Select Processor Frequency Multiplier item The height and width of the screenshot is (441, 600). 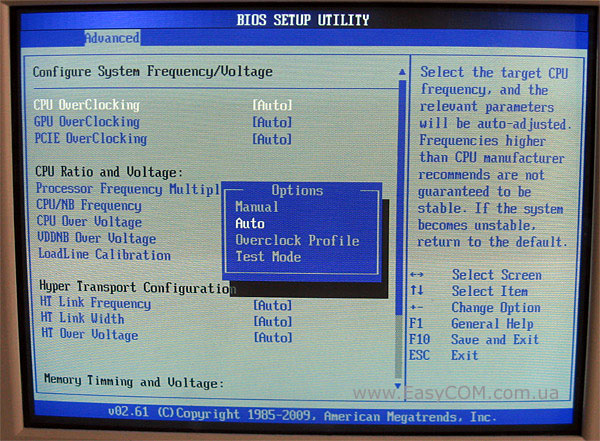128,189
